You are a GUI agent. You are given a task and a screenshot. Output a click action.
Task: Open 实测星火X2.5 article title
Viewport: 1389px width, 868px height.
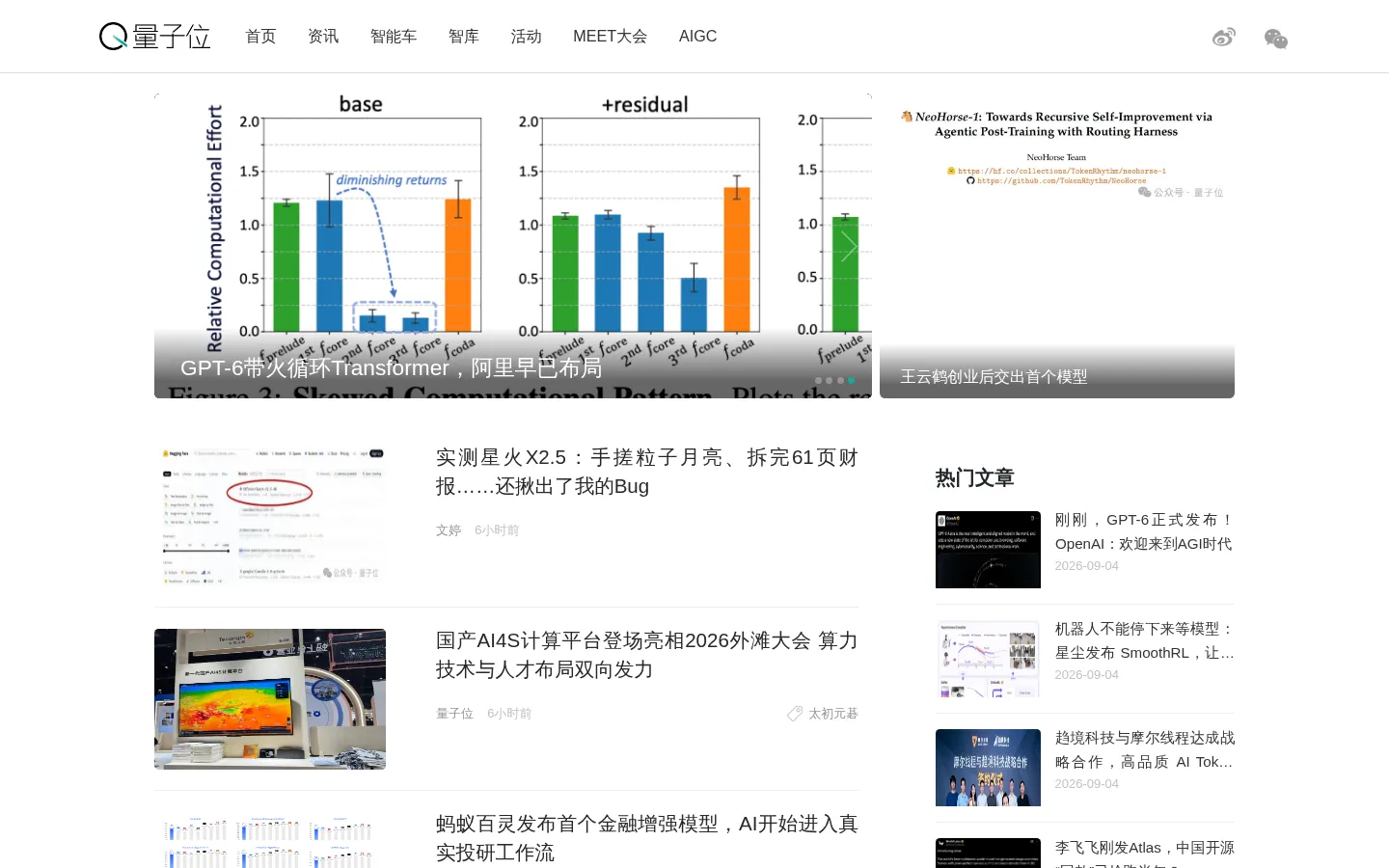[x=646, y=472]
